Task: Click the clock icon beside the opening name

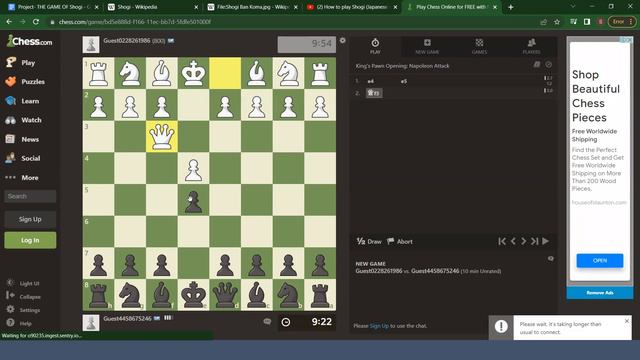Action: click(549, 64)
